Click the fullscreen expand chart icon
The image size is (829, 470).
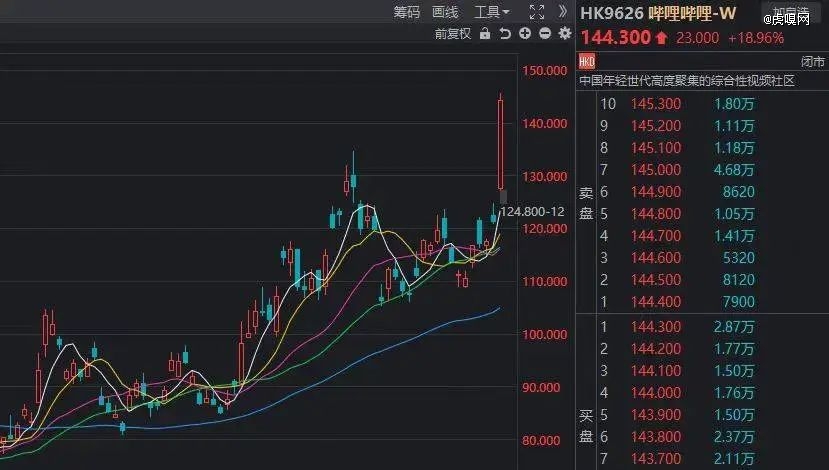536,12
